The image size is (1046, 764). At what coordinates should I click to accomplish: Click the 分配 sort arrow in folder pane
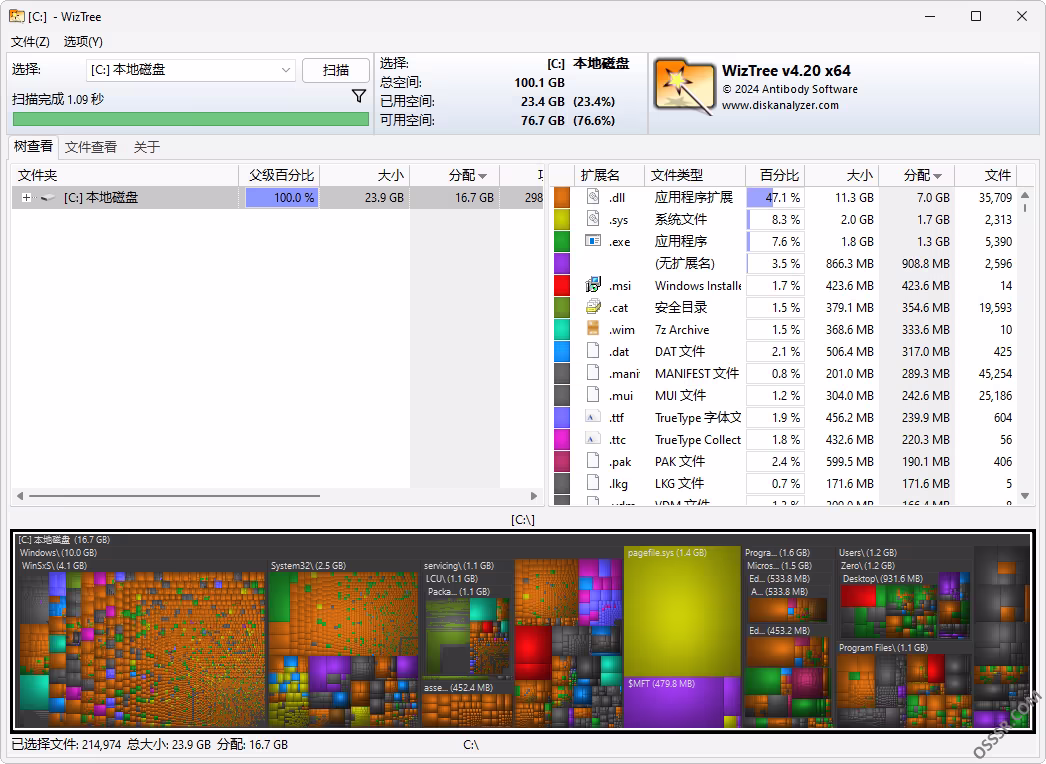(483, 176)
